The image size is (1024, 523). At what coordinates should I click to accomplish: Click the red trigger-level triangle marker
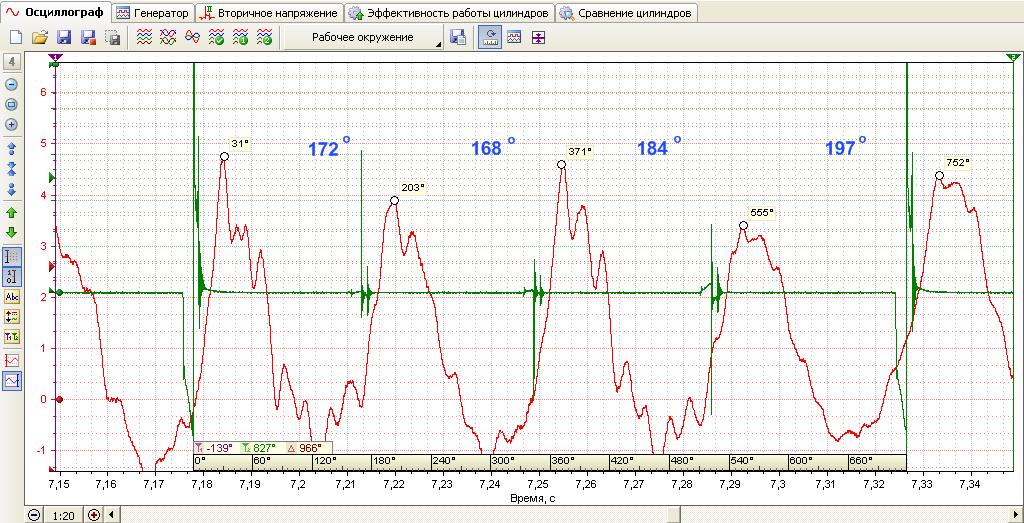click(x=52, y=267)
